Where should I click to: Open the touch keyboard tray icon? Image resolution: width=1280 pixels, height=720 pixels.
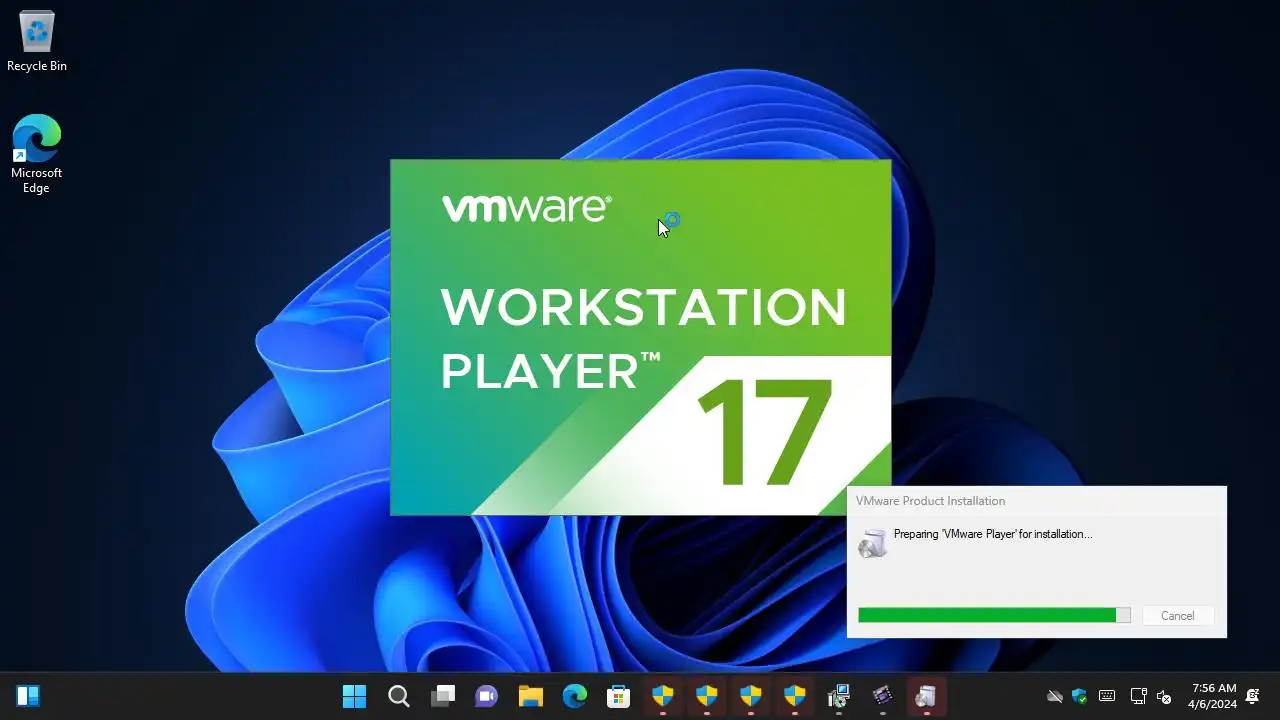coord(1107,696)
